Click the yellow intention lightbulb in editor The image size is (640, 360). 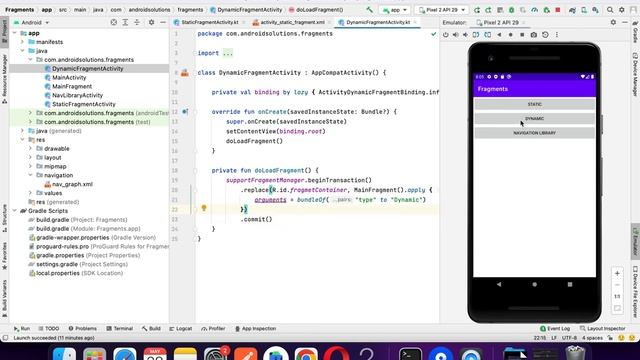tap(204, 209)
